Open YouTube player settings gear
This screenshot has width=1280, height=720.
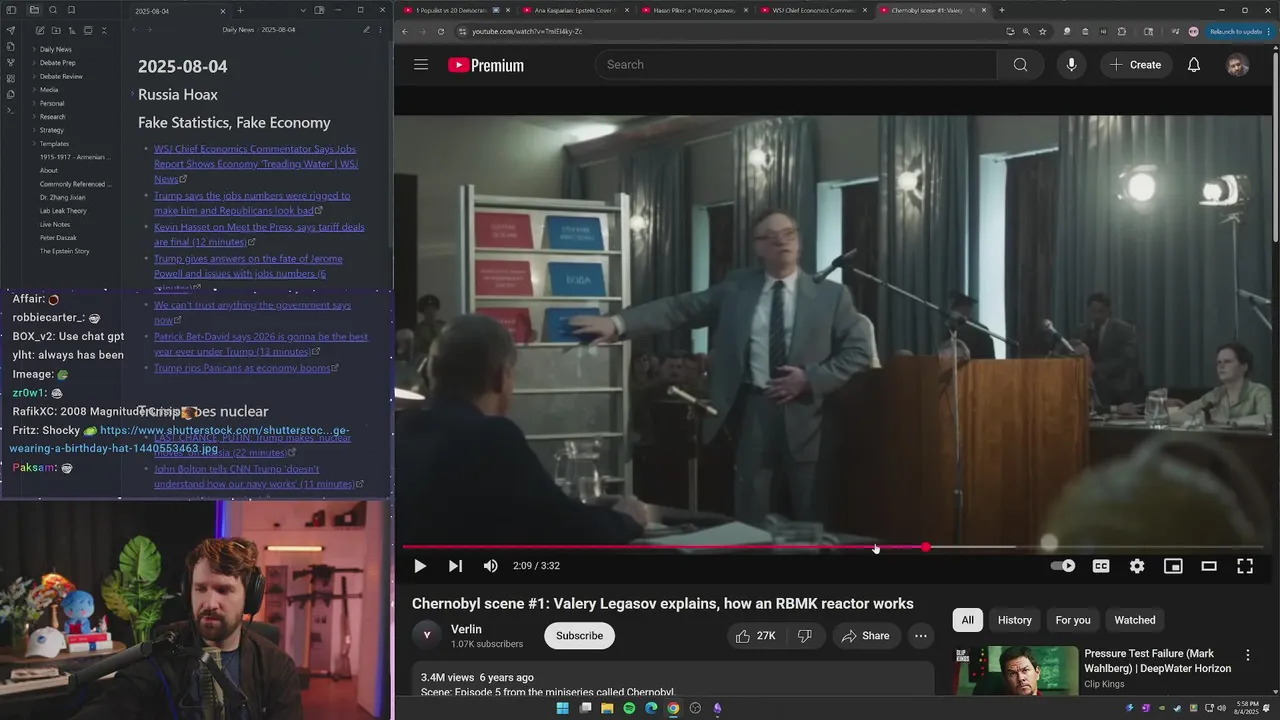(x=1137, y=566)
